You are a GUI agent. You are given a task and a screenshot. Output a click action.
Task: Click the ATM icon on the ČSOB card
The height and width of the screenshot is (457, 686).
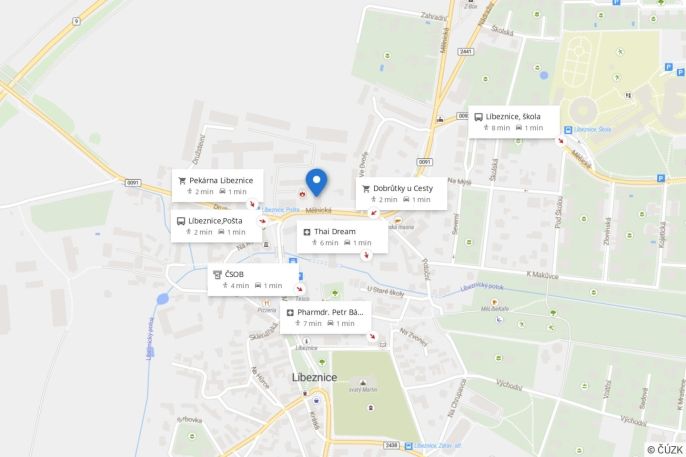217,275
